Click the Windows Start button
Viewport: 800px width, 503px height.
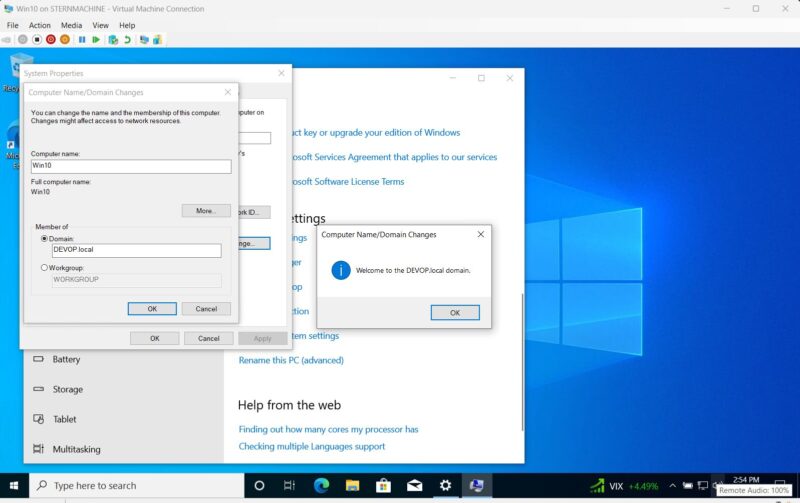[14, 486]
